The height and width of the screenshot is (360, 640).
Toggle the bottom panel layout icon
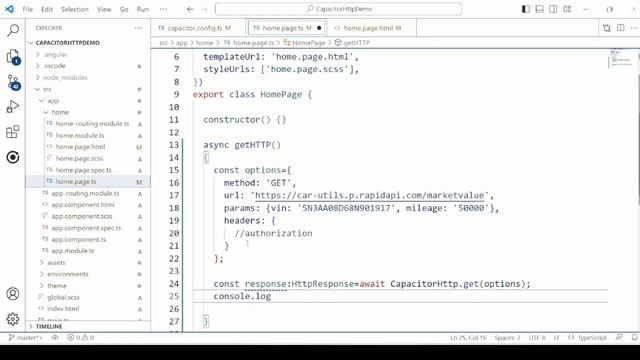tap(540, 9)
